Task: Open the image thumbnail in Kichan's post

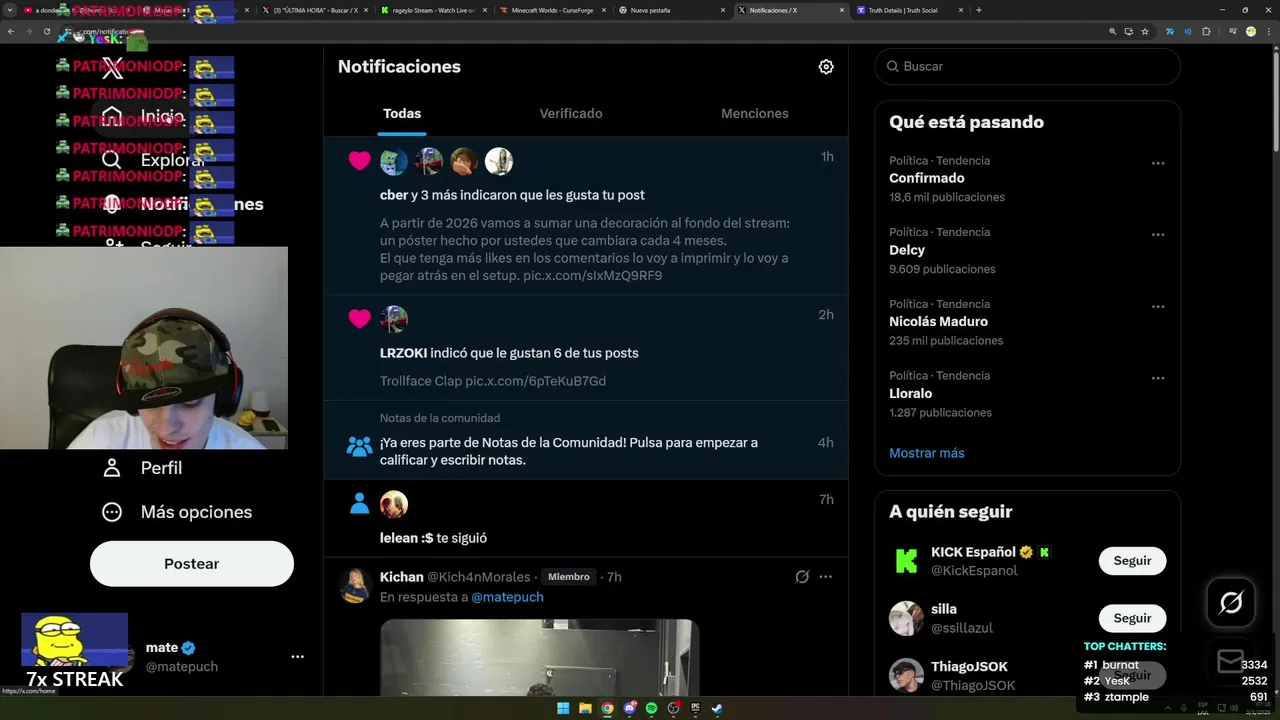Action: tap(539, 657)
